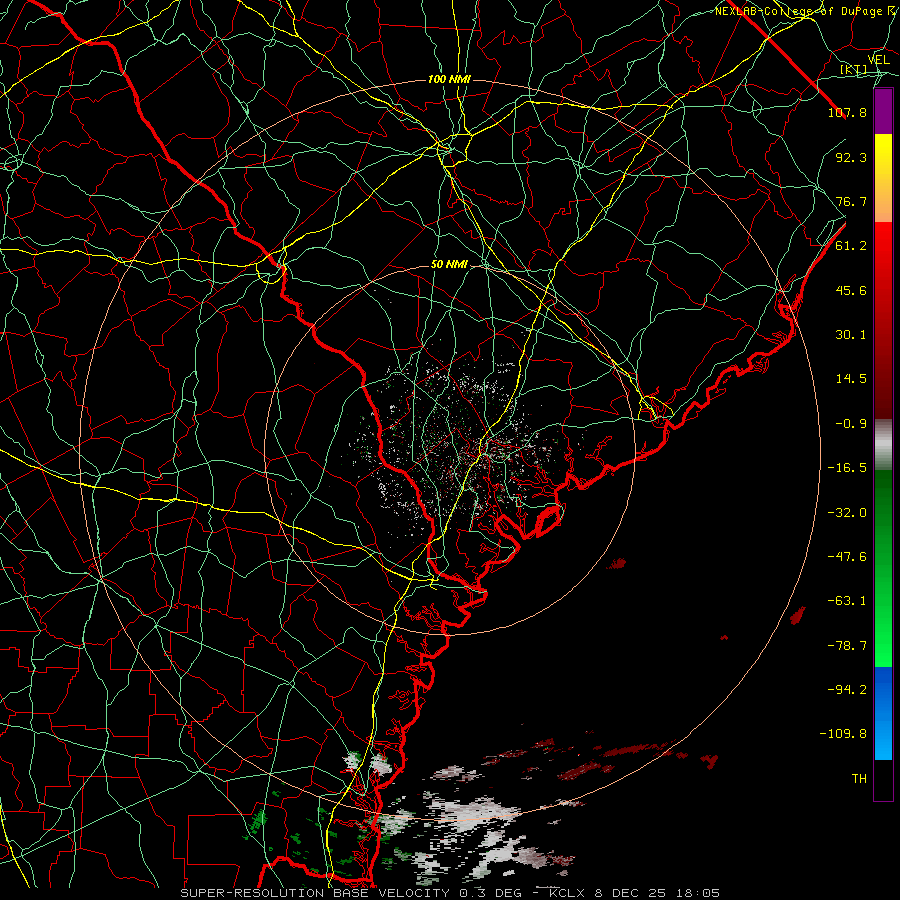Click the 76.7 velocity scale value
Viewport: 900px width, 900px height.
point(851,201)
